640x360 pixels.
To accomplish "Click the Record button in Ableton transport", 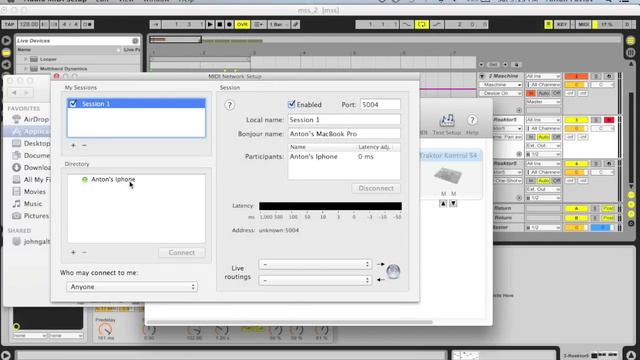I will (x=229, y=24).
